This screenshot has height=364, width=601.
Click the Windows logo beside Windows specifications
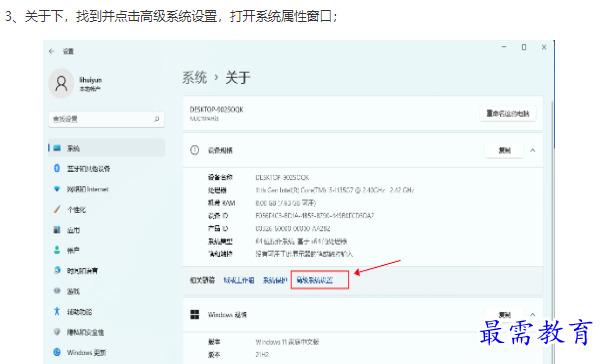tap(195, 315)
